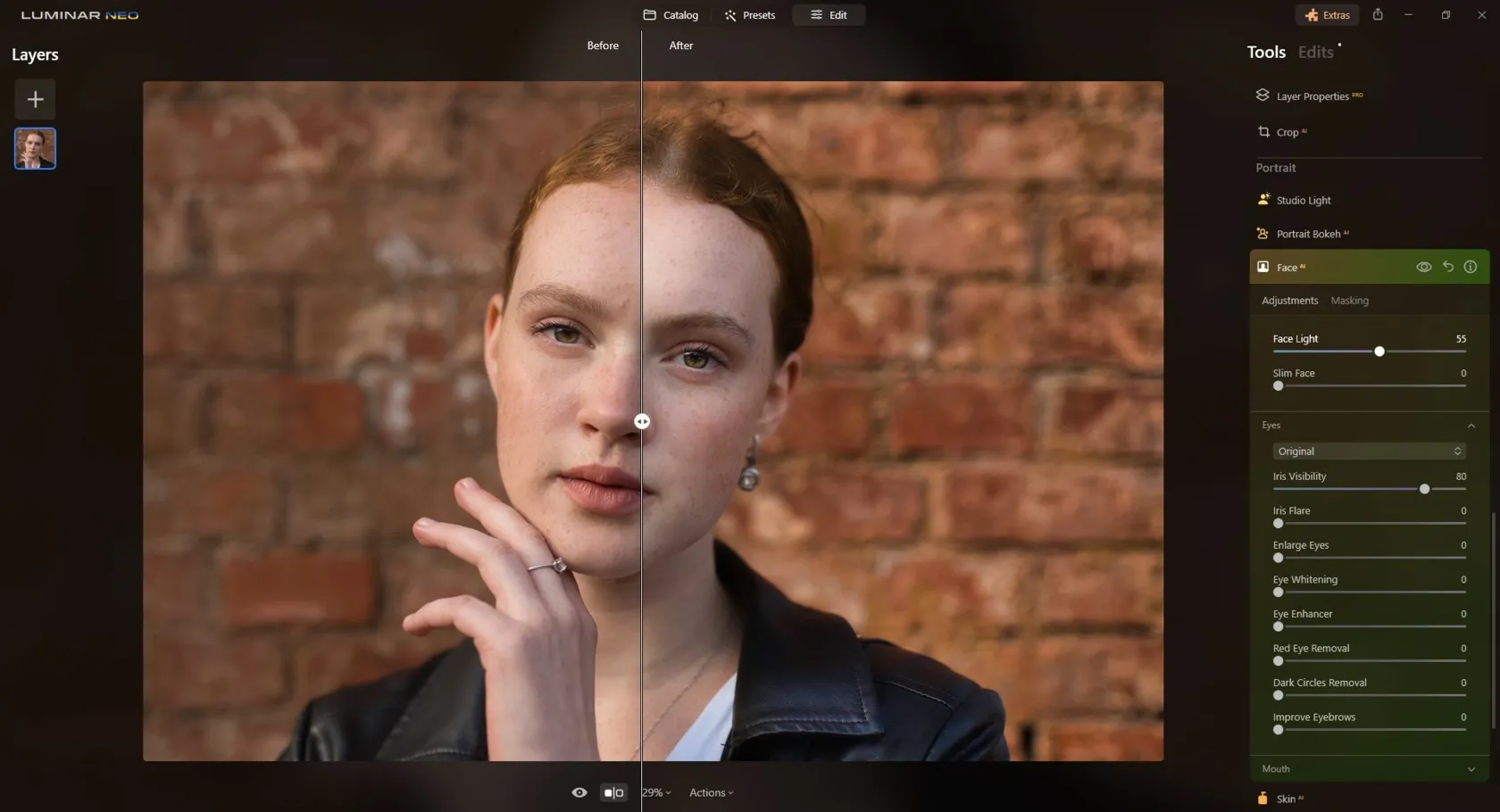Open the Eyes Original dropdown
The height and width of the screenshot is (812, 1500).
(1368, 452)
